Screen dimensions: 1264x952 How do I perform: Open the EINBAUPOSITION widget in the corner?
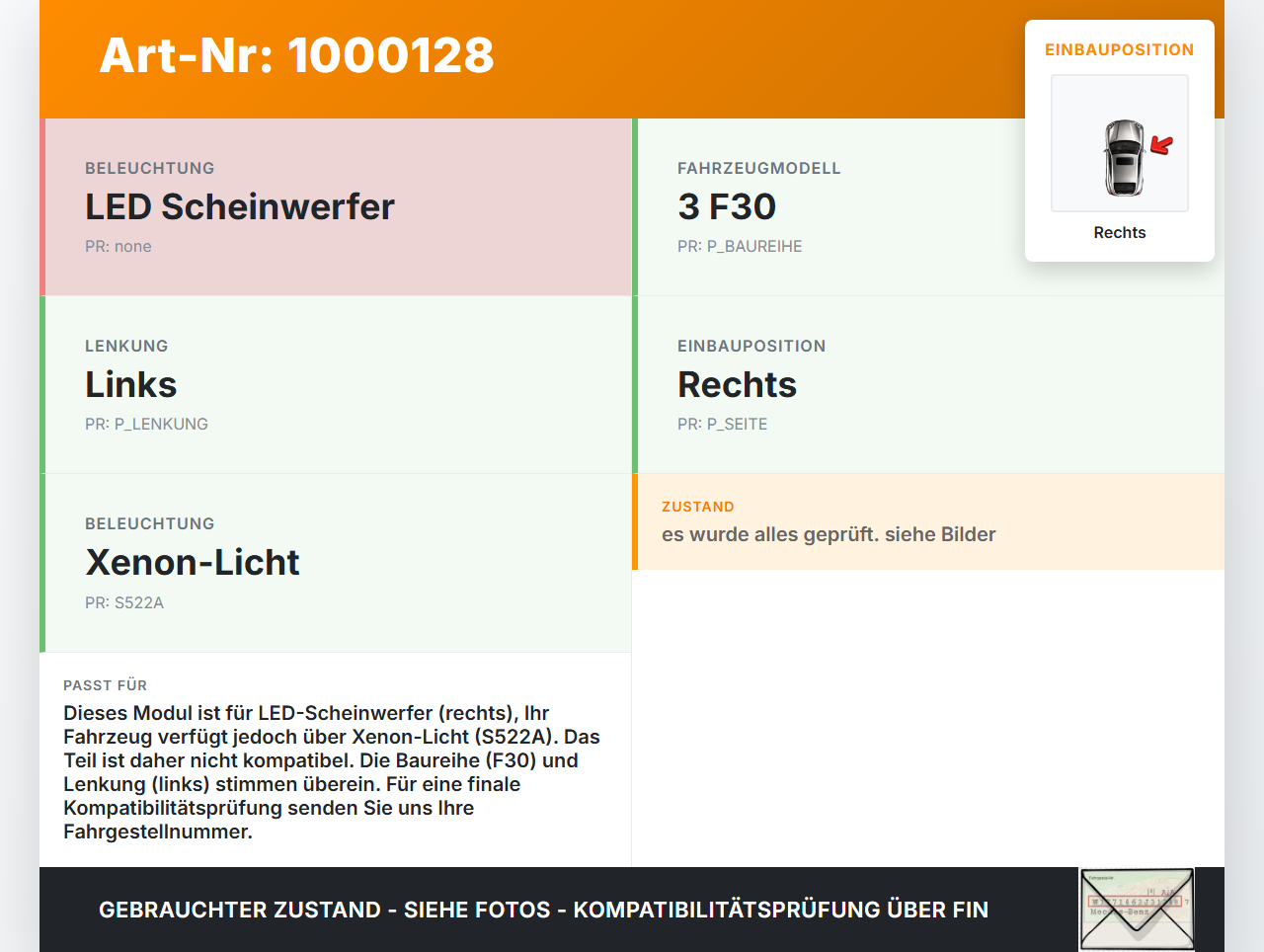[1119, 138]
